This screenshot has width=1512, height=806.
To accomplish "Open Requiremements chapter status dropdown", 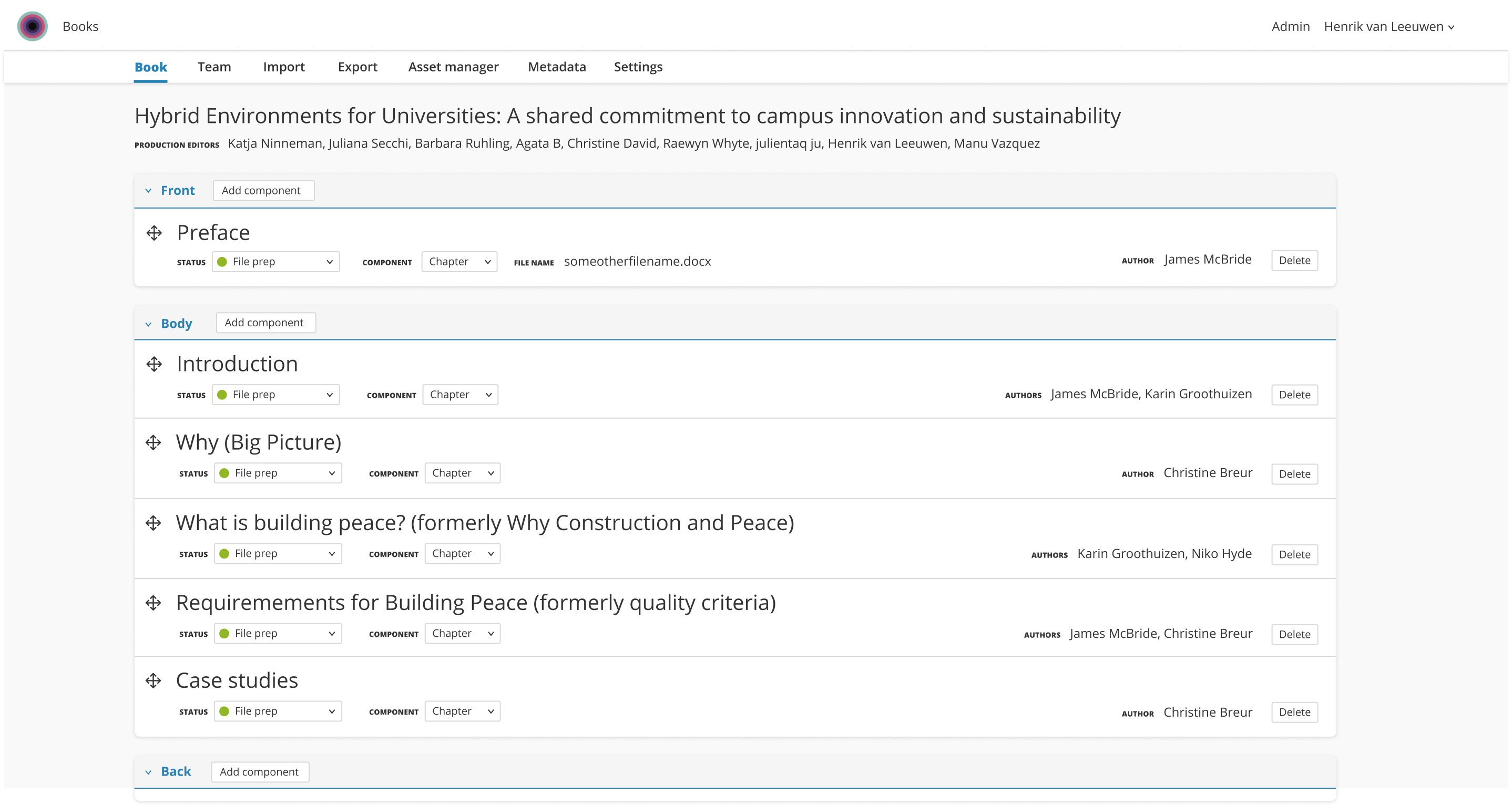I will tap(278, 633).
